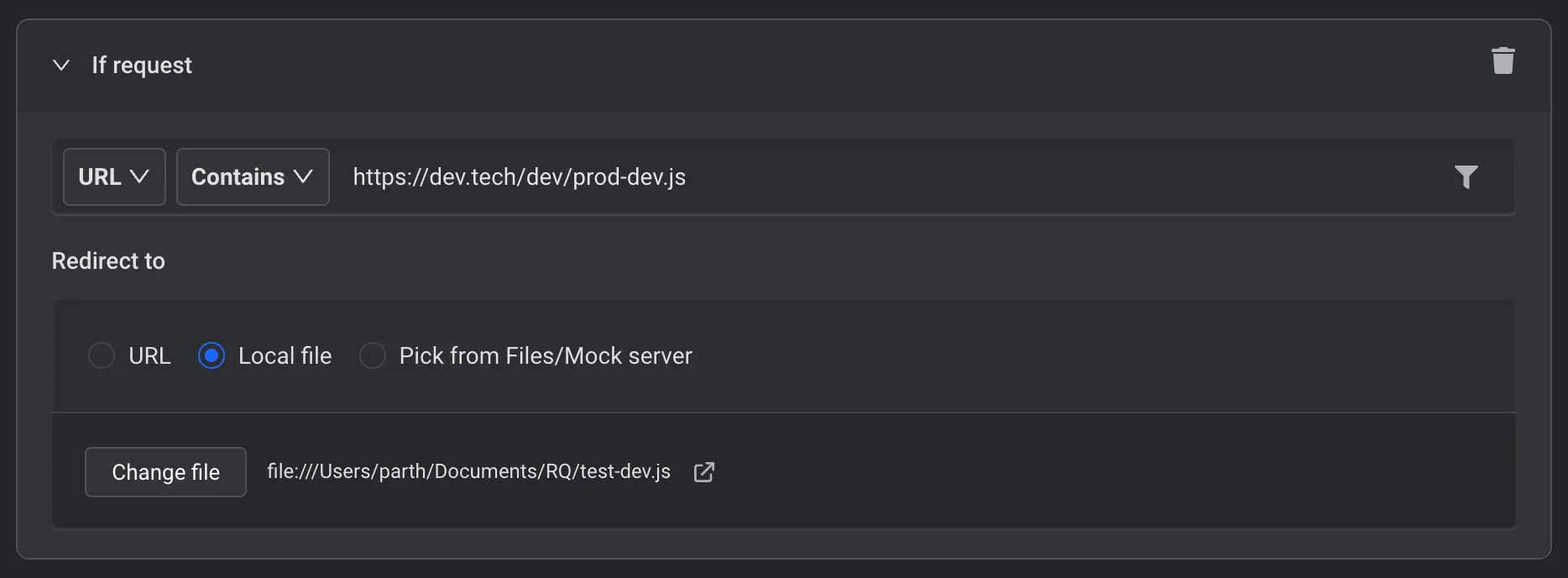Click the Pick from Files/Mock server label text

pyautogui.click(x=546, y=355)
